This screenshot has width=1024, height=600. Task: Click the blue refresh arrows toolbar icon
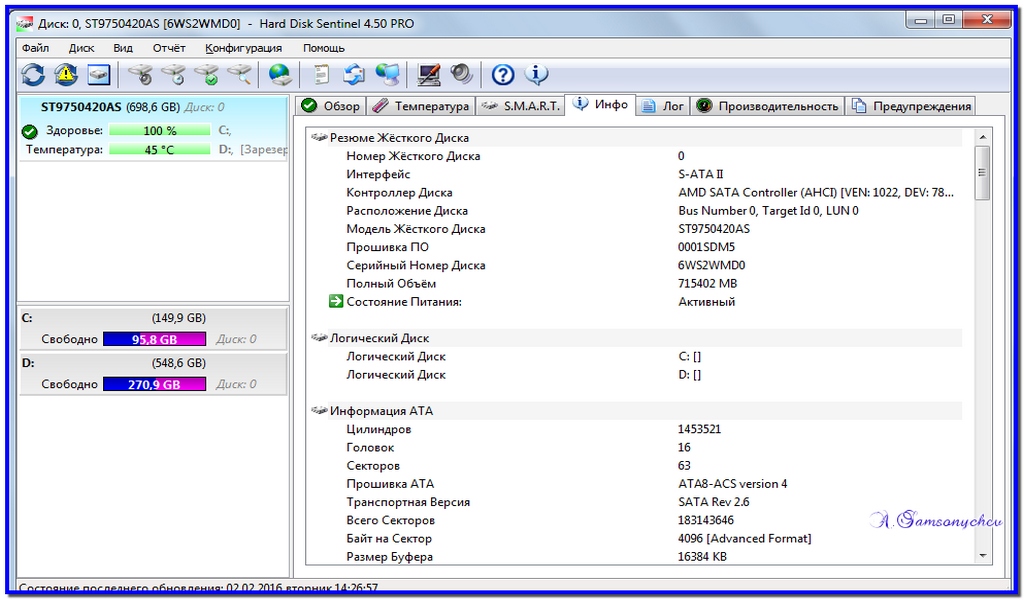33,74
